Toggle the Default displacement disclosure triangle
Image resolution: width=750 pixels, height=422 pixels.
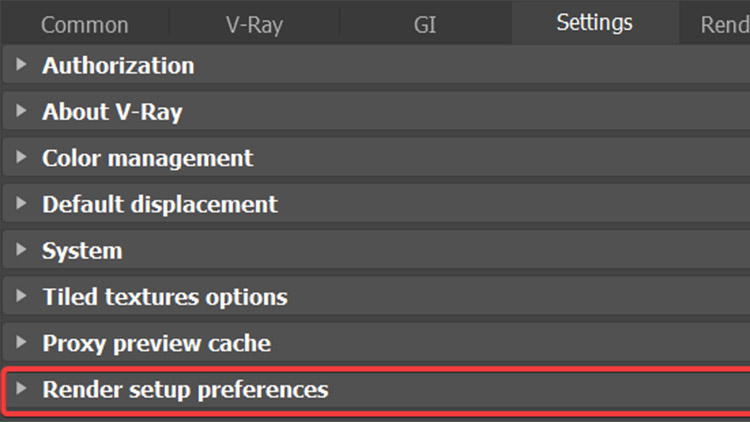tap(23, 204)
